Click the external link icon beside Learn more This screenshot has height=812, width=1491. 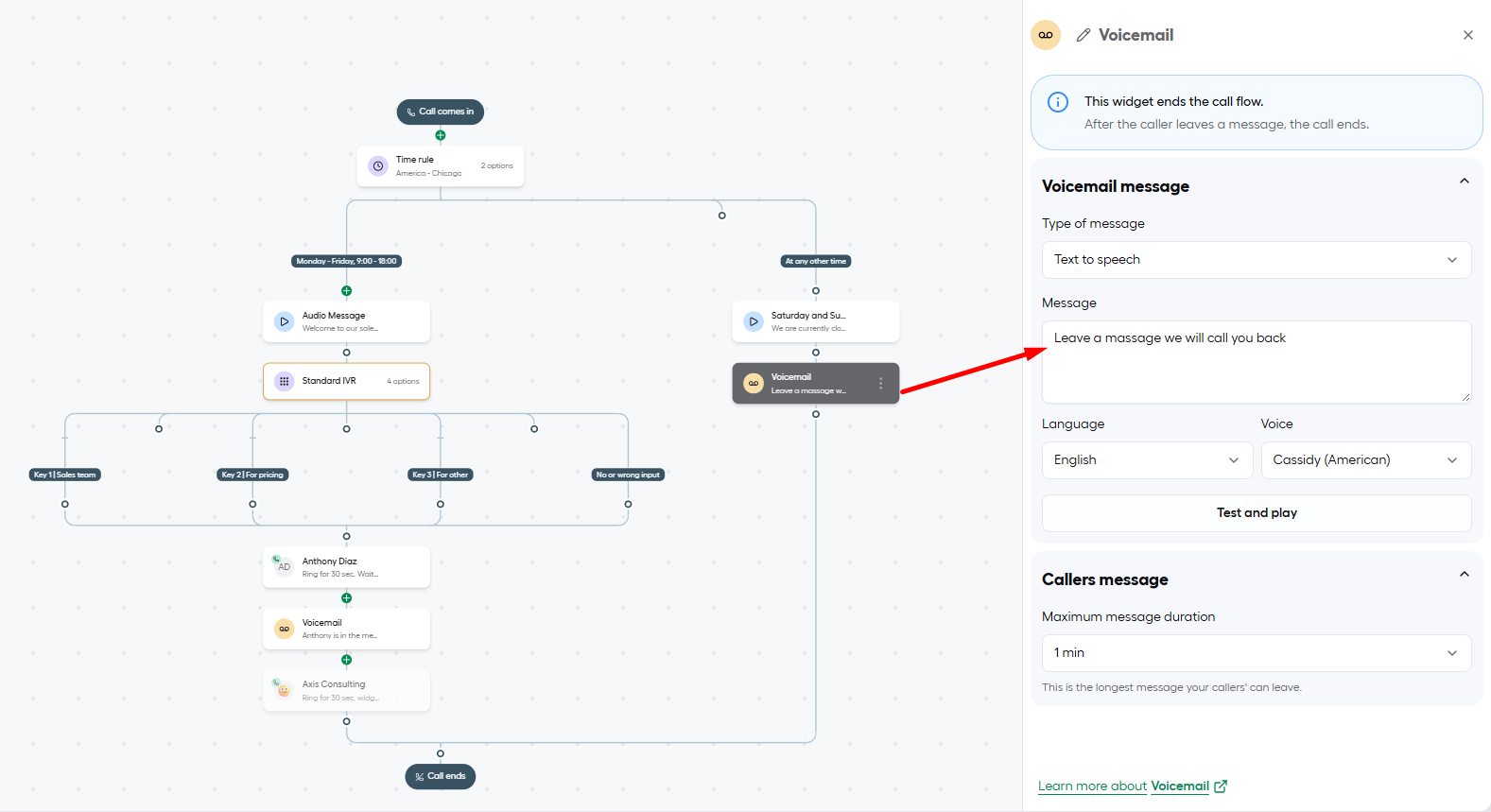(1221, 786)
